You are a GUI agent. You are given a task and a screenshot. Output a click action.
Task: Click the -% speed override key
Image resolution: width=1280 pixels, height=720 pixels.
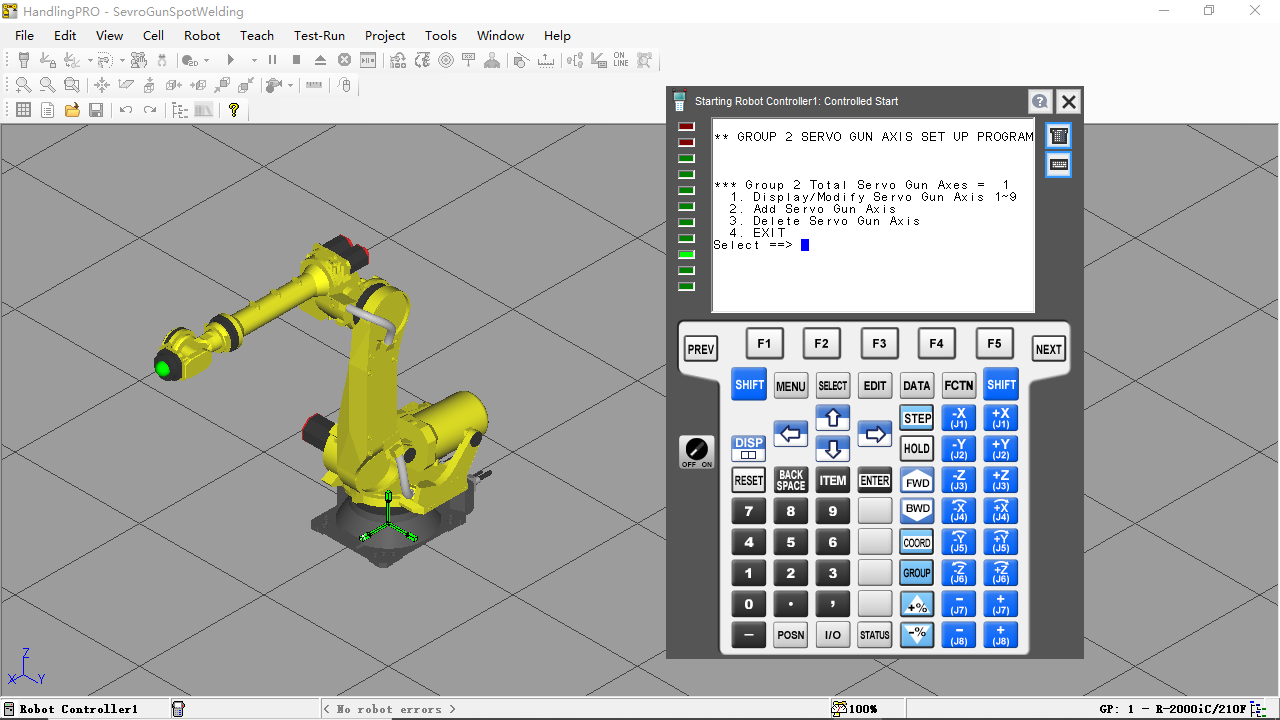click(x=917, y=634)
